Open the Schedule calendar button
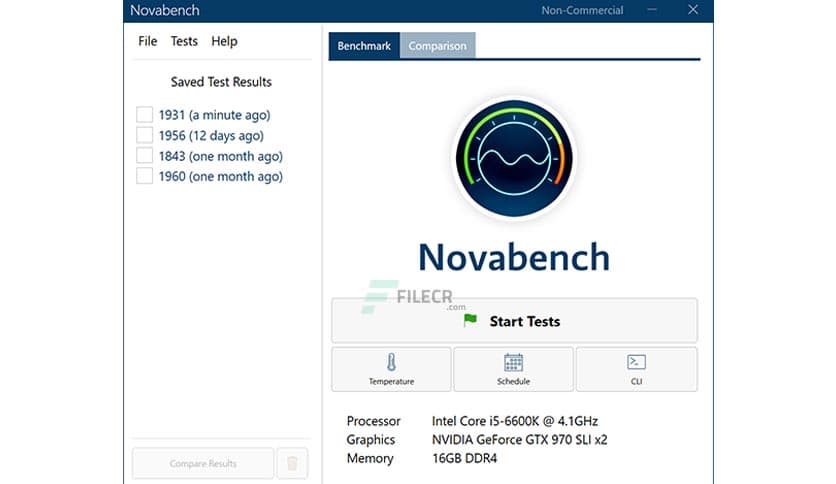 coord(513,369)
